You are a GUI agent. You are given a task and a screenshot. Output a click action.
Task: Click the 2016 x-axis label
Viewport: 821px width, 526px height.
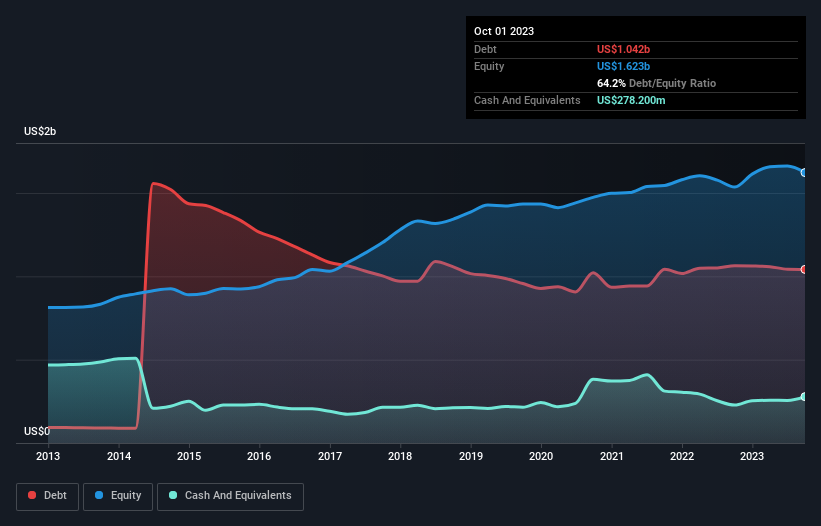click(x=259, y=456)
